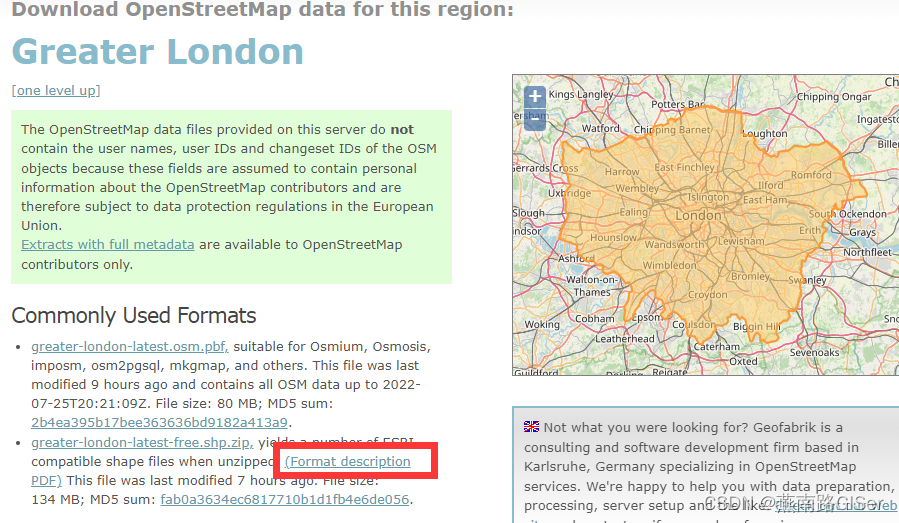Open the 'one level up' link
The width and height of the screenshot is (899, 523).
coord(56,91)
